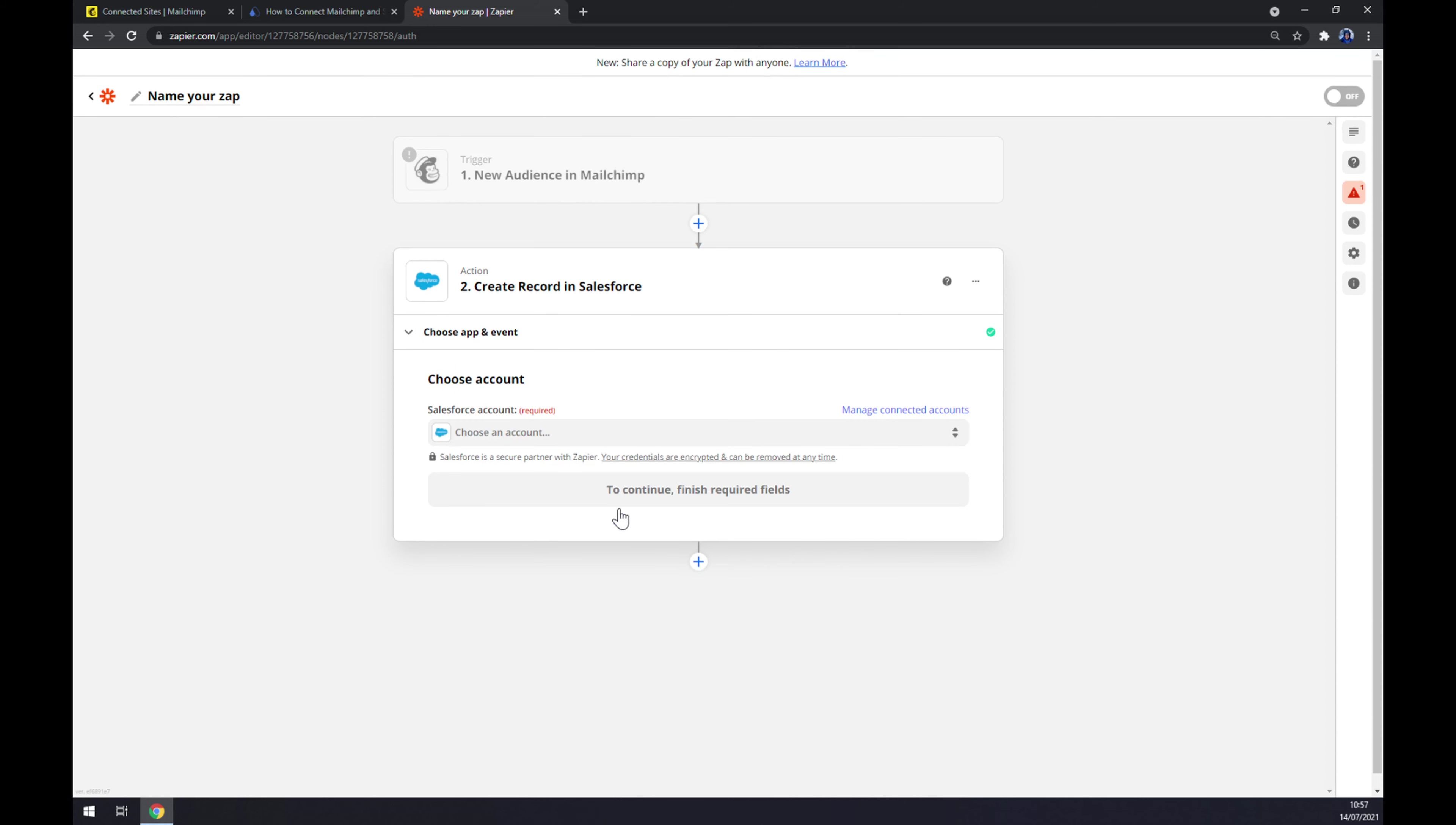Screen dimensions: 1456x825
Task: Click the warning badge on Mailchimp trigger
Action: (409, 154)
